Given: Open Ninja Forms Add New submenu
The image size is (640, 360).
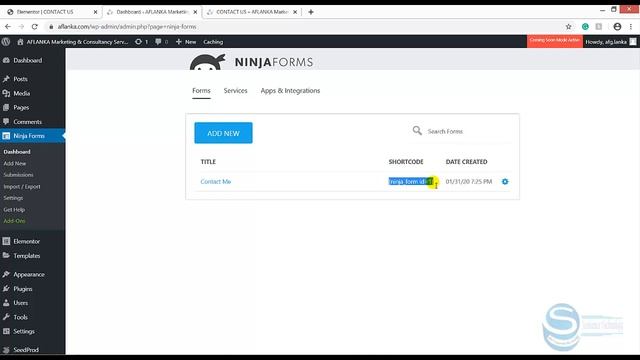Looking at the screenshot, I should click(15, 163).
